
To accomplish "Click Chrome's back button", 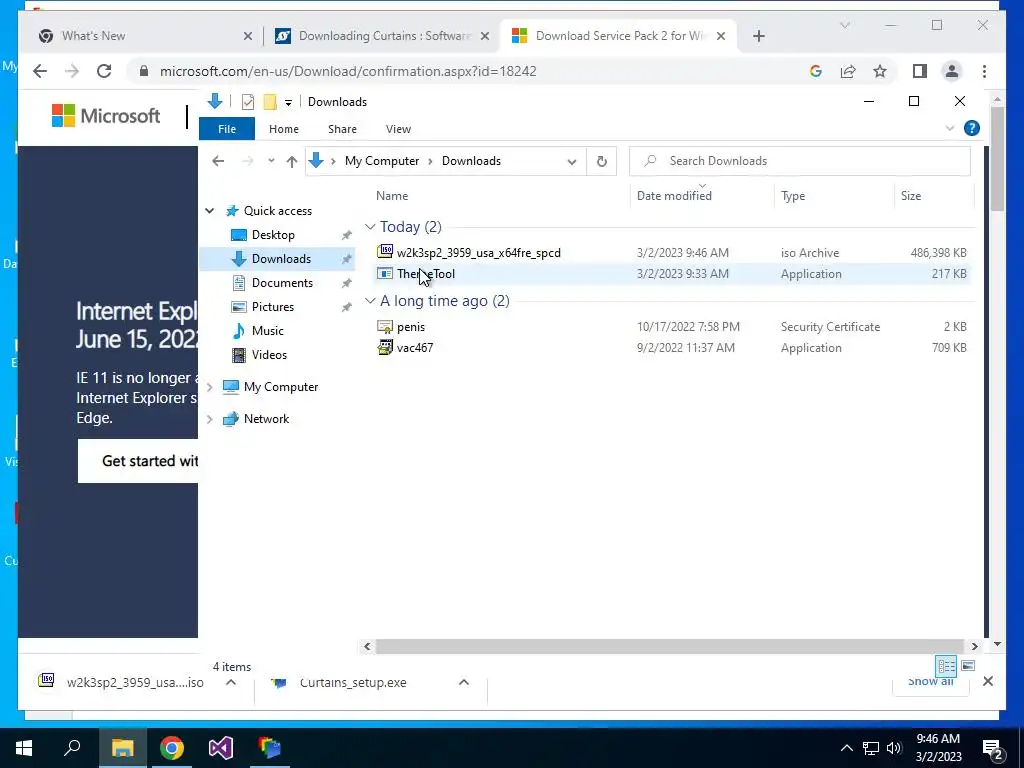I will coord(40,72).
